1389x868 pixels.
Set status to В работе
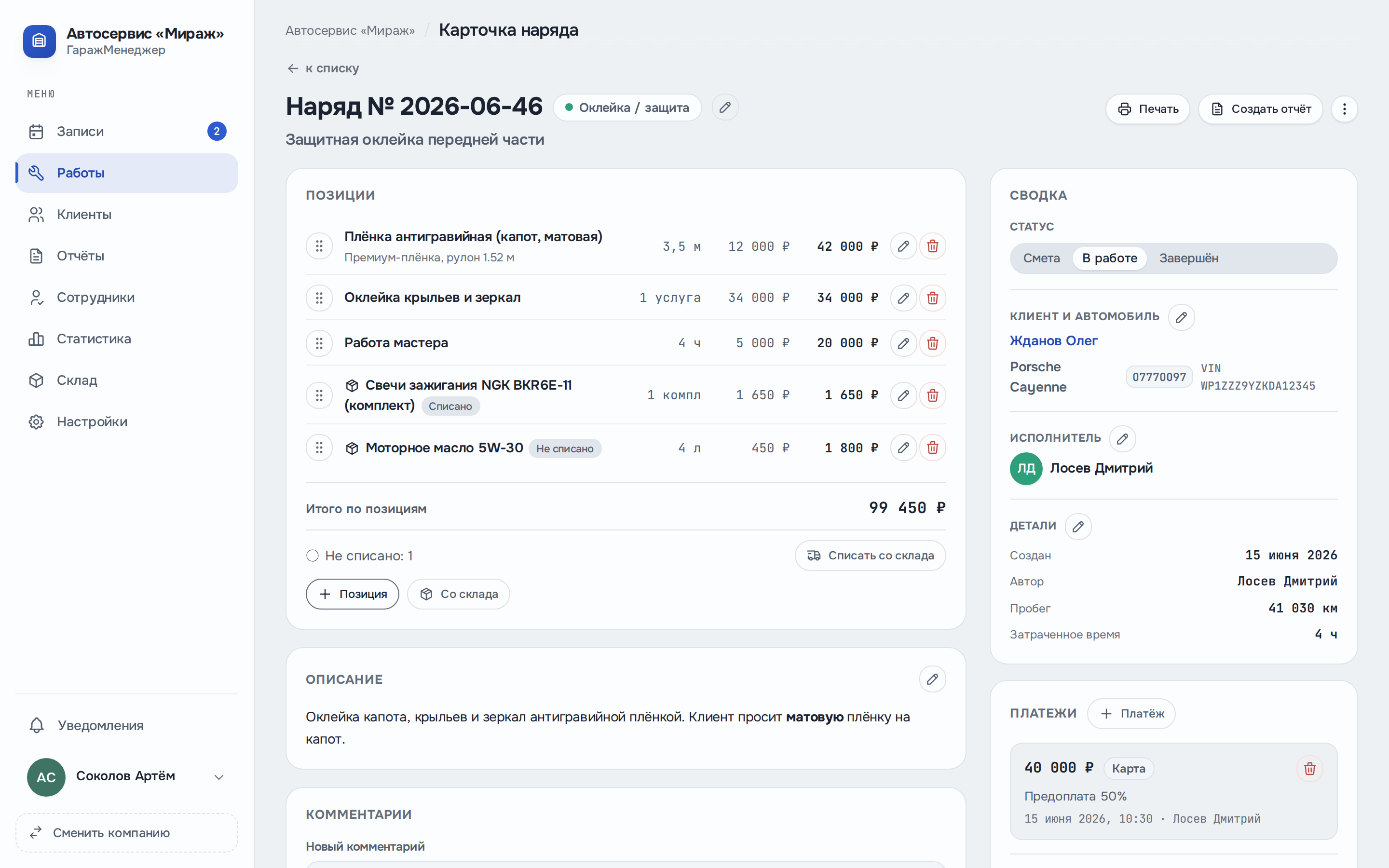coord(1109,258)
